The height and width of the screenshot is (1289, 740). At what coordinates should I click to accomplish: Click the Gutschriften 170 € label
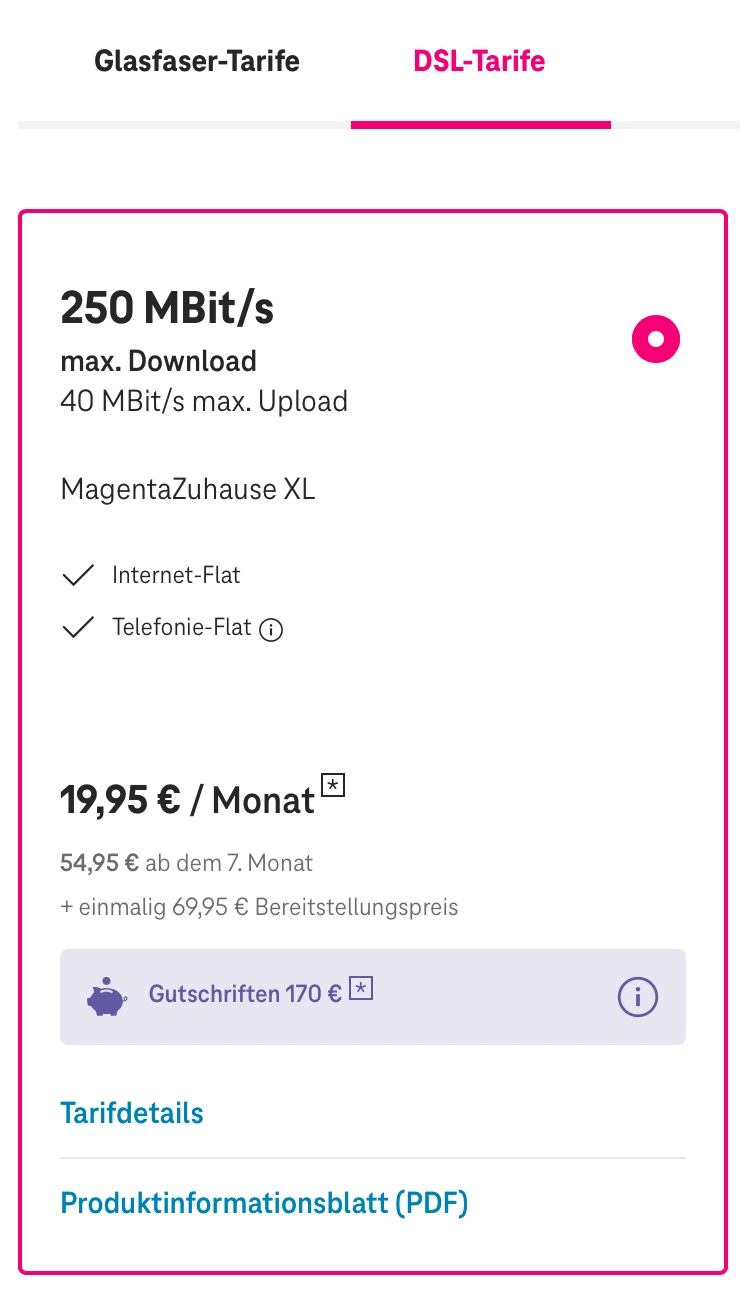click(x=245, y=994)
